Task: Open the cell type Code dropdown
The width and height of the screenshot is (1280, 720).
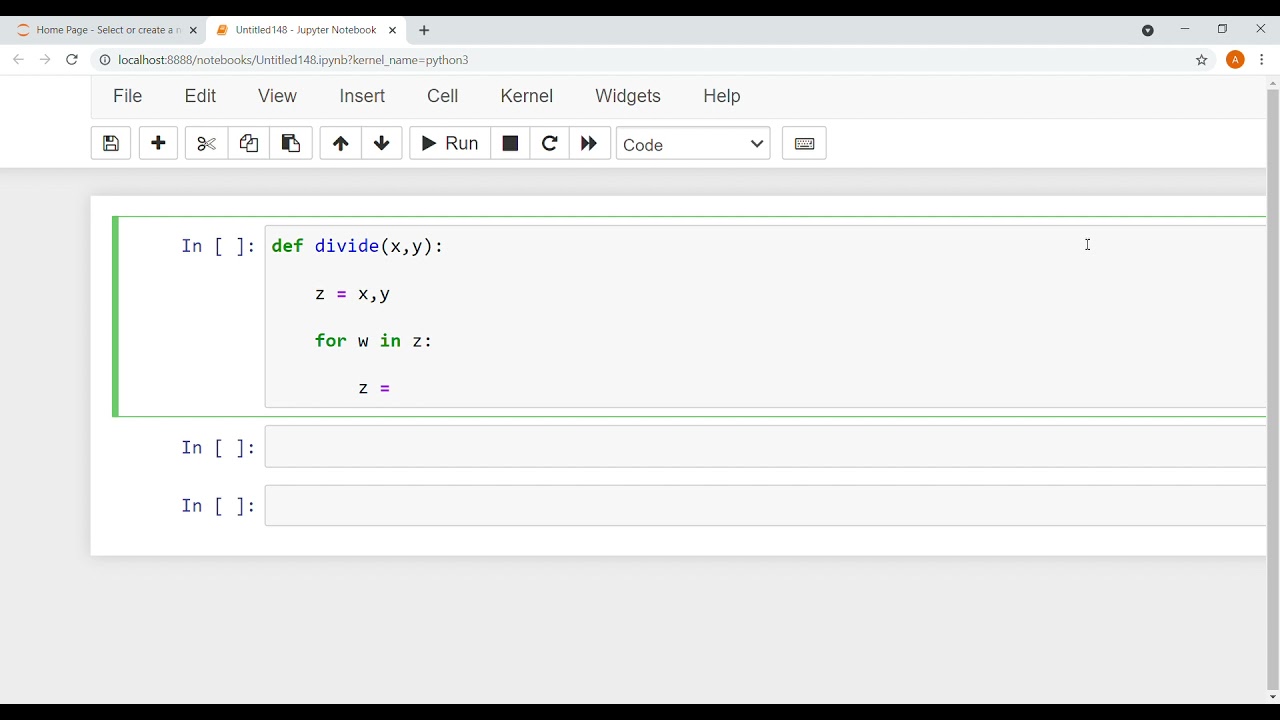Action: click(693, 144)
